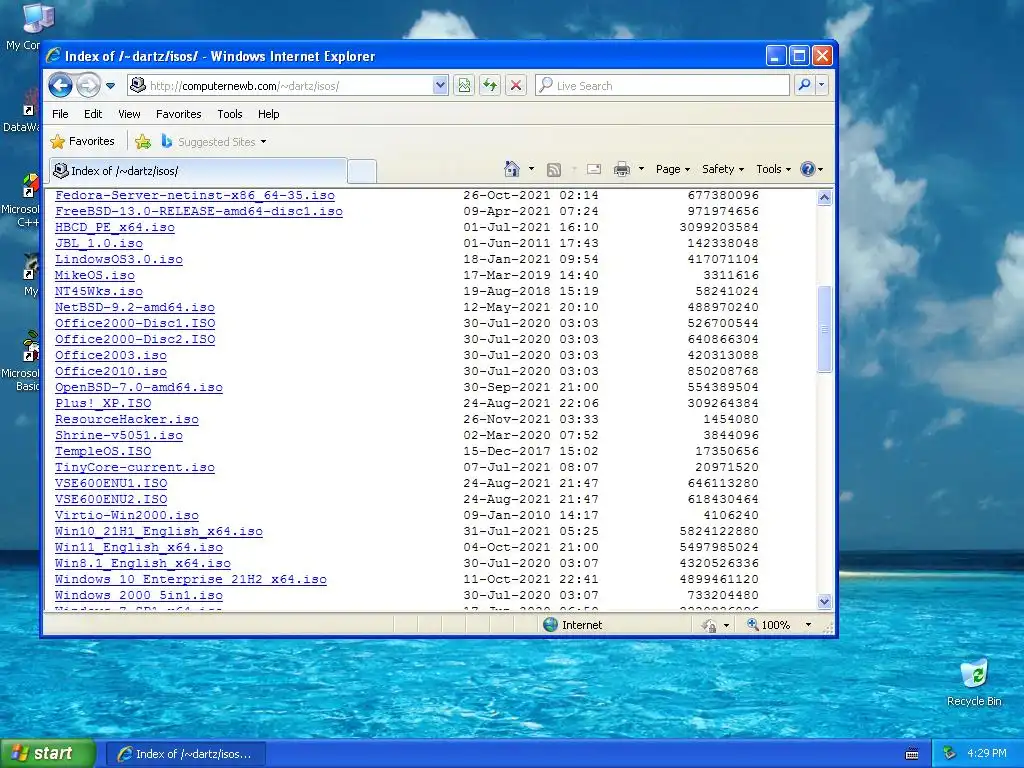Open the Page command menu

coord(673,169)
